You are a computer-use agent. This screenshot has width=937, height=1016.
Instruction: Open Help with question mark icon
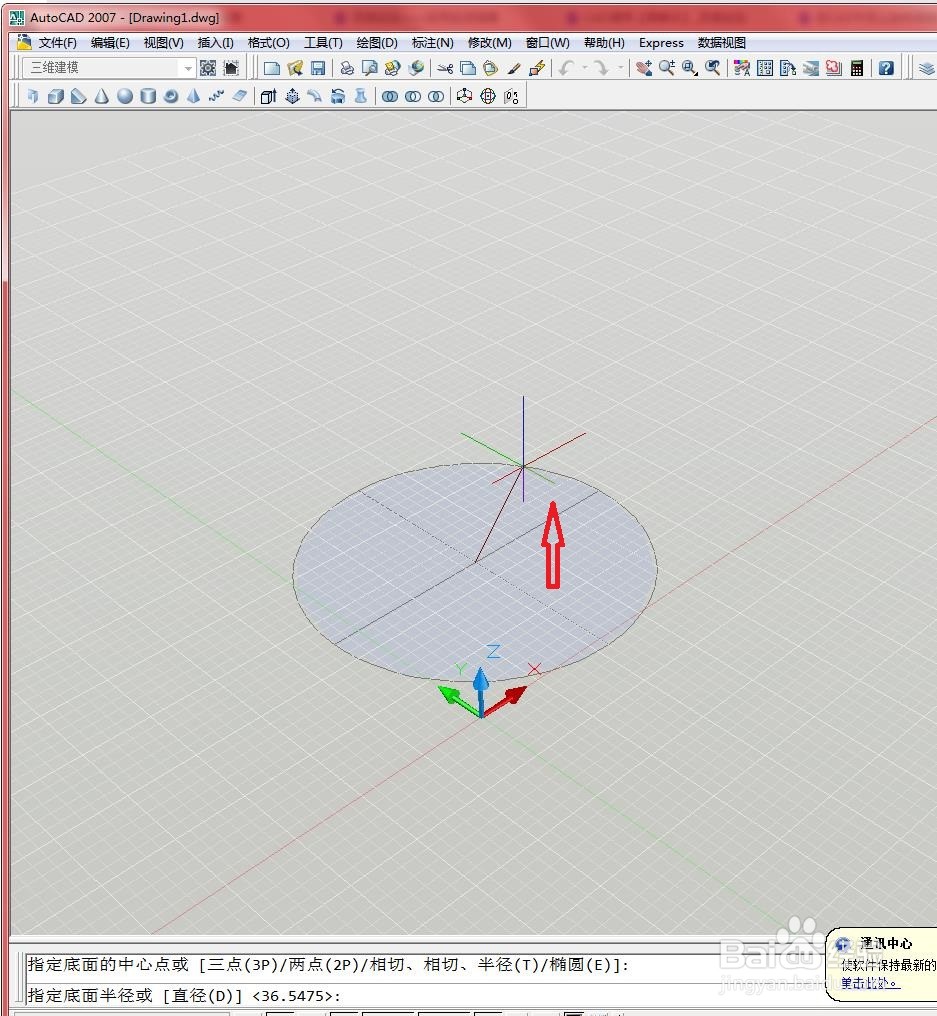tap(886, 68)
